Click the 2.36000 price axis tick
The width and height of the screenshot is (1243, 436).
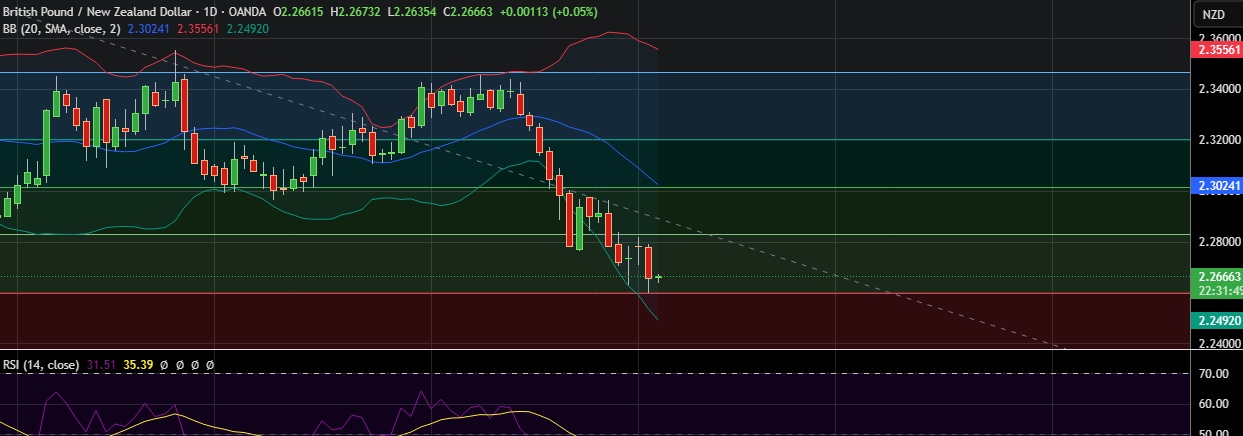[x=1220, y=37]
